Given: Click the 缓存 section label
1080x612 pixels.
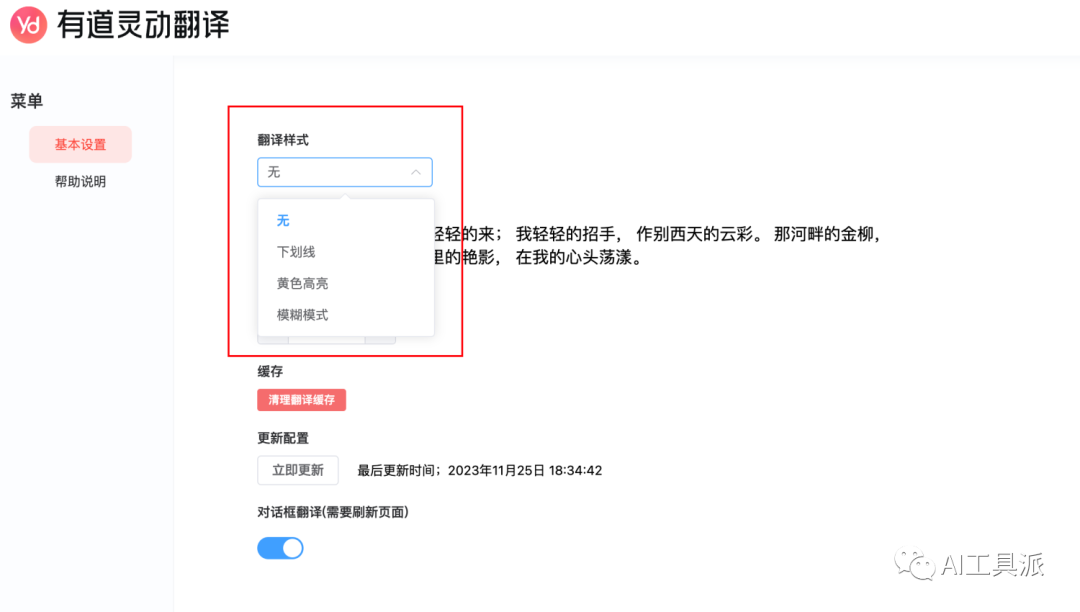Looking at the screenshot, I should 270,372.
